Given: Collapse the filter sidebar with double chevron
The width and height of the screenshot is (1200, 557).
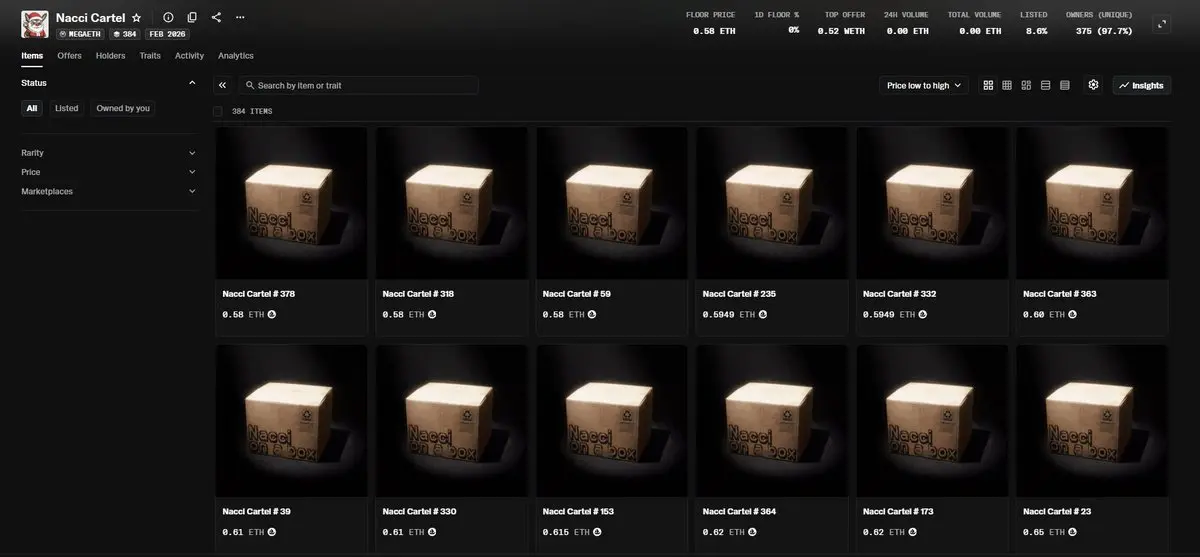Looking at the screenshot, I should (222, 86).
